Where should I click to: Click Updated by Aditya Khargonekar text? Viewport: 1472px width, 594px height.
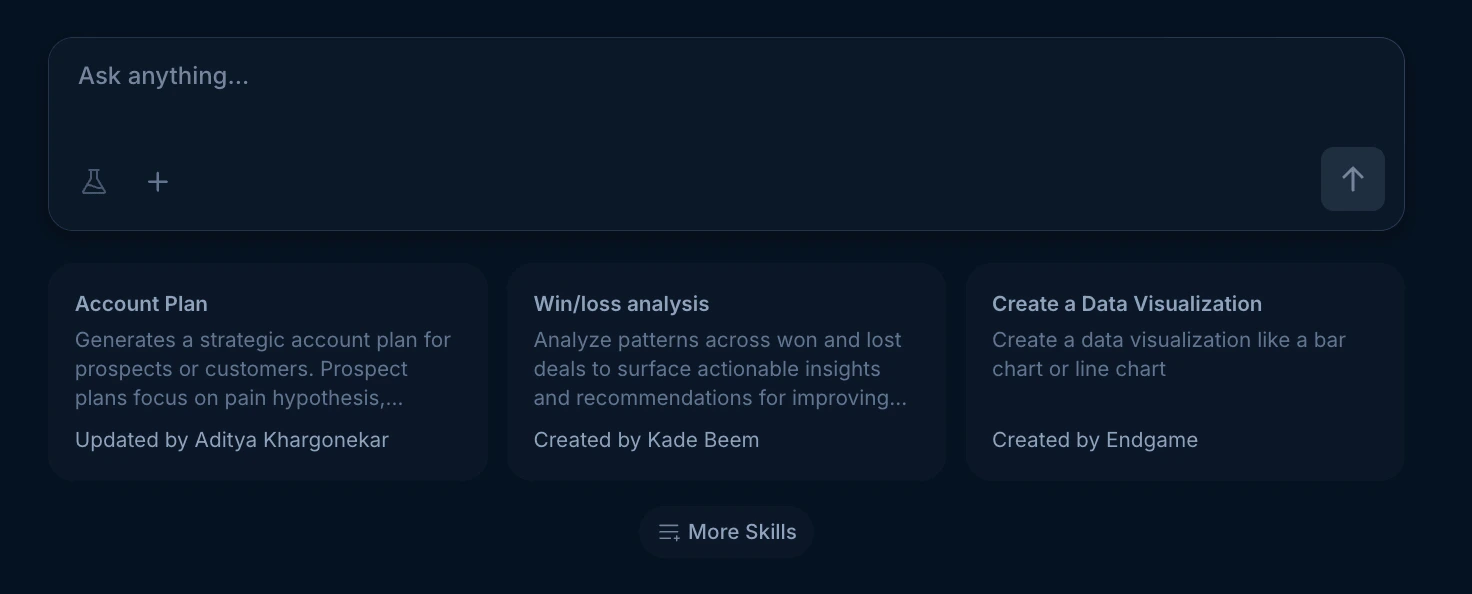231,440
